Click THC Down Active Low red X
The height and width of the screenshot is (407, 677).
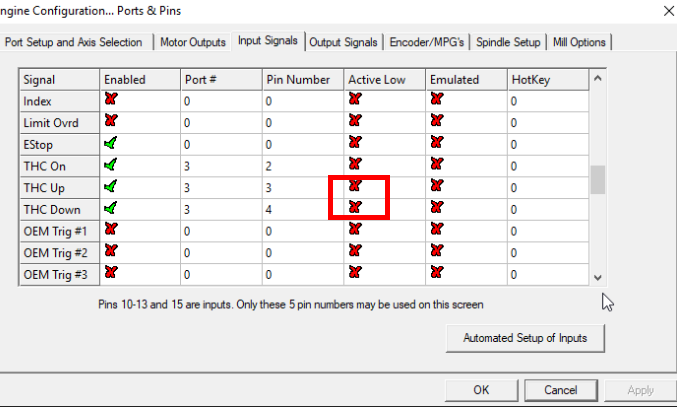pos(354,207)
